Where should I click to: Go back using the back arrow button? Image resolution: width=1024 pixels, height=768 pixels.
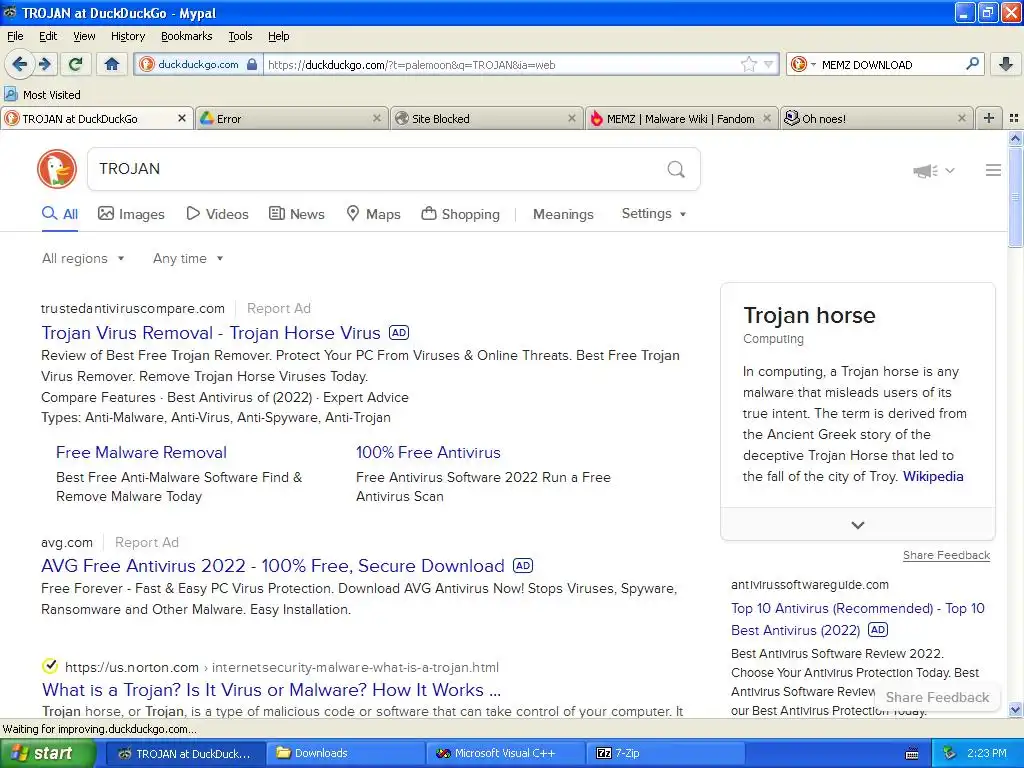(x=19, y=64)
